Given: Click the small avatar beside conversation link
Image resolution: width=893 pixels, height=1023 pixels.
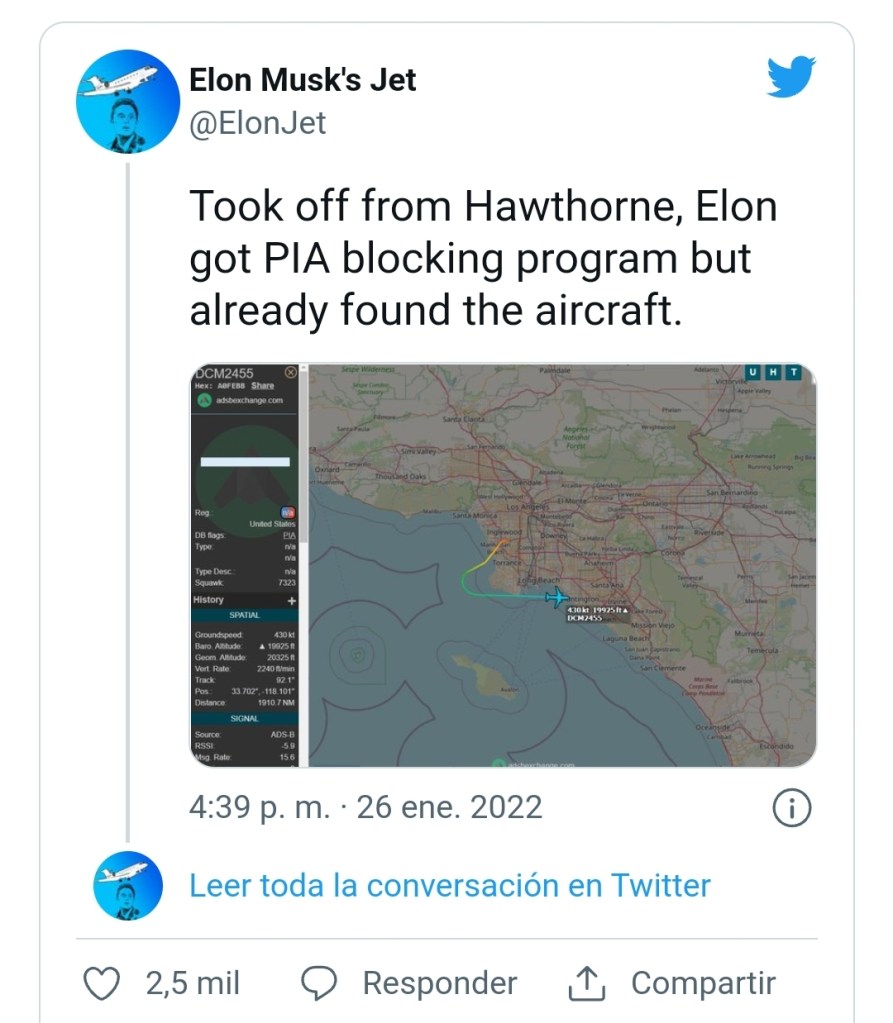Looking at the screenshot, I should pyautogui.click(x=128, y=886).
